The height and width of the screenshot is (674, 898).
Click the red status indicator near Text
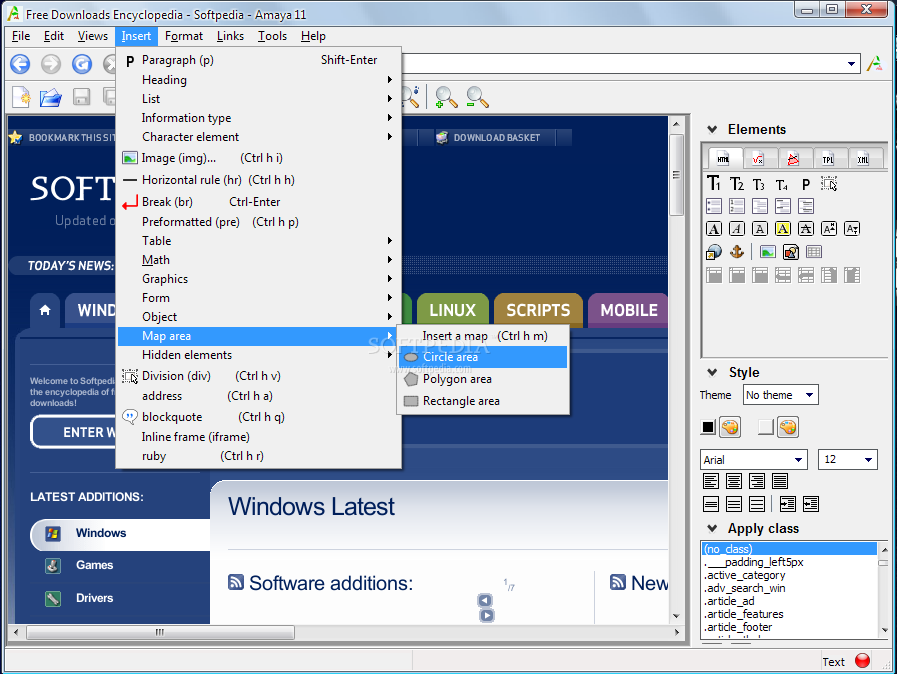tap(862, 661)
